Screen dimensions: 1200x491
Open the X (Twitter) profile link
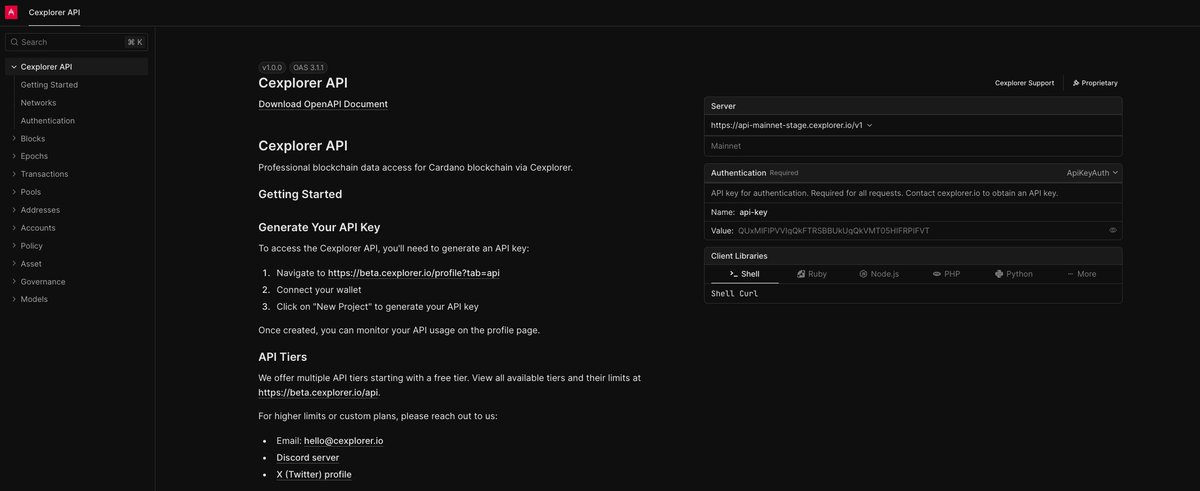tap(314, 475)
